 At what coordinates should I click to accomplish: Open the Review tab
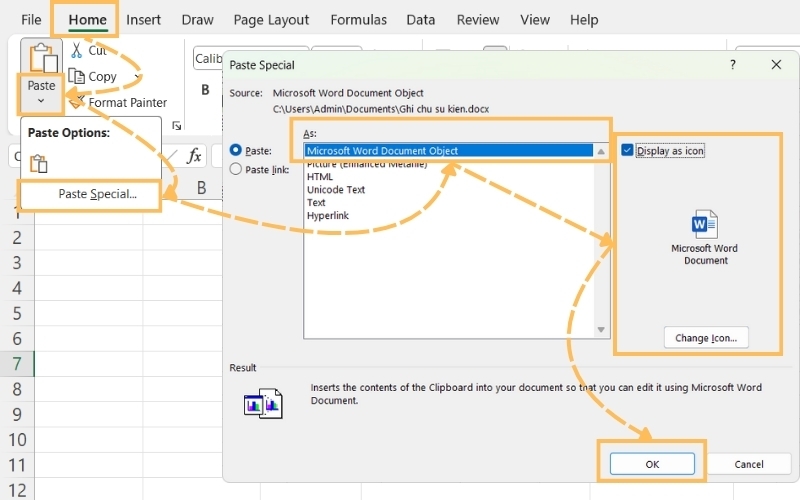(478, 20)
